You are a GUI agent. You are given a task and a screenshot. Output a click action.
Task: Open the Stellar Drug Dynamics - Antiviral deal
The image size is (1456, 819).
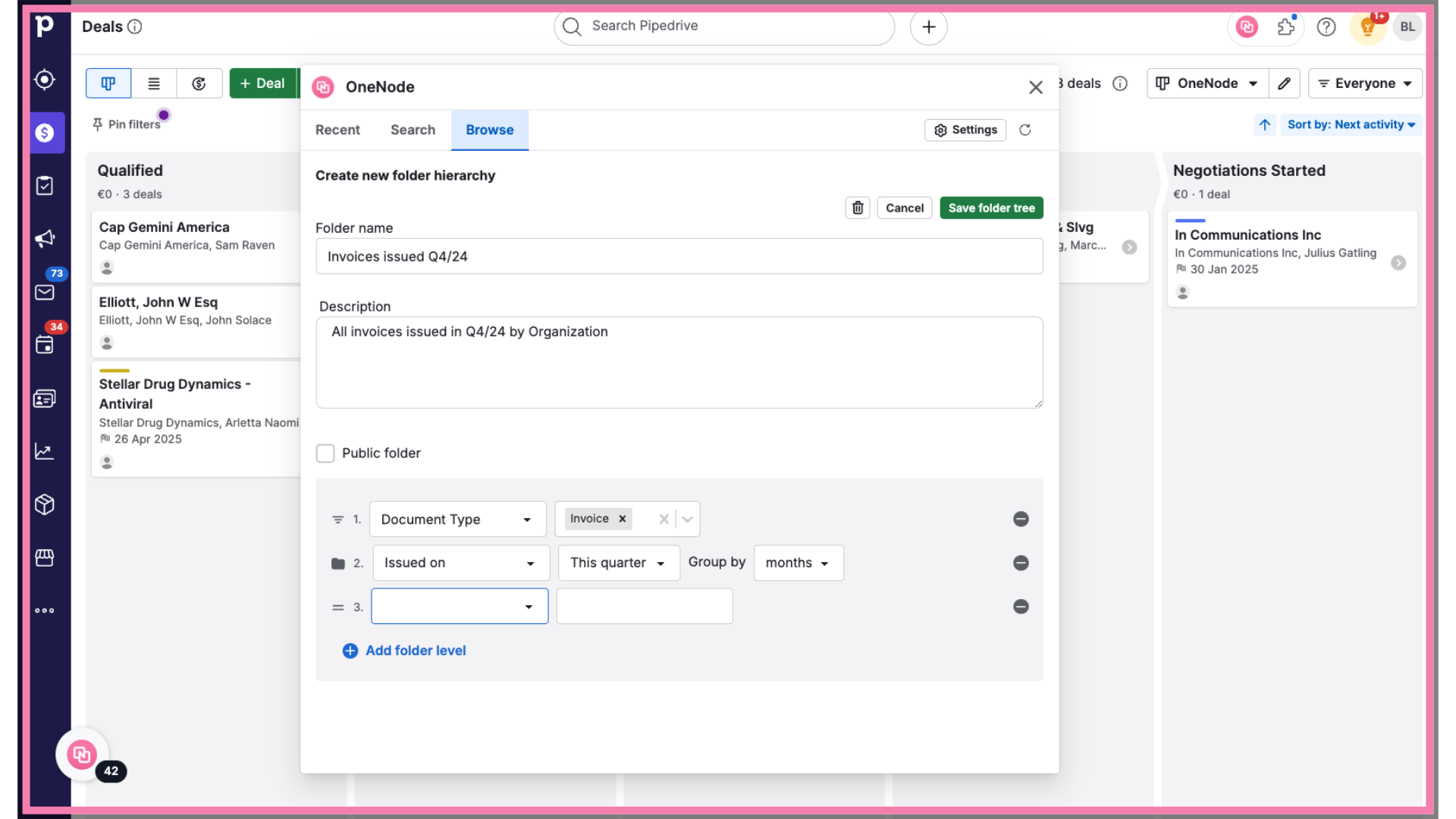pyautogui.click(x=196, y=419)
